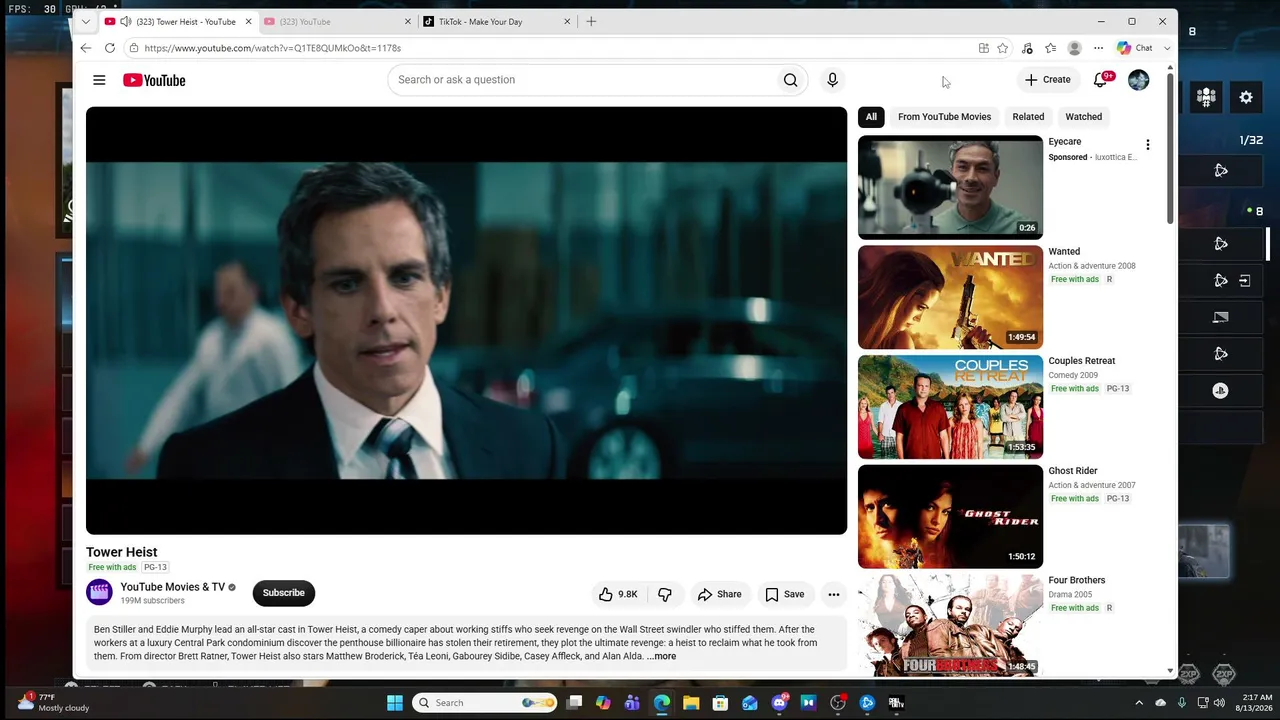Viewport: 1280px width, 720px height.
Task: Click the browser address bar URL
Action: [x=272, y=48]
